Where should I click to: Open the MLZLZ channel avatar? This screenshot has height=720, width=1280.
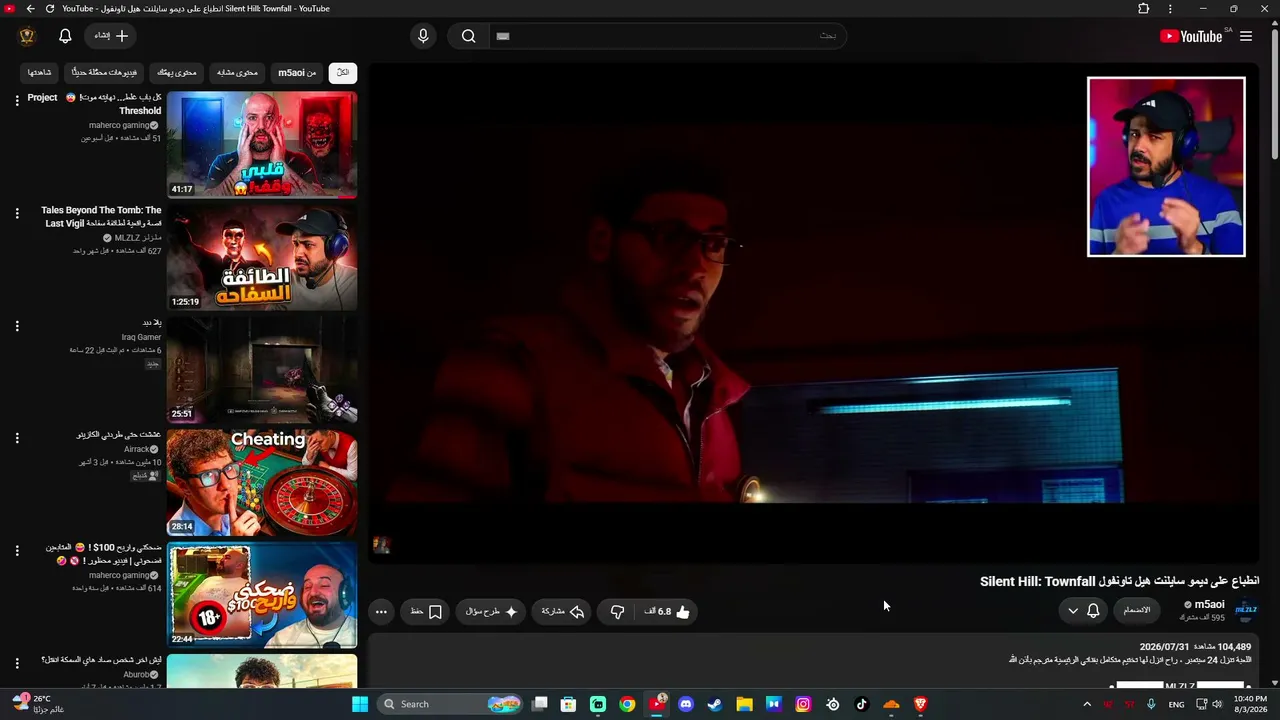(x=1246, y=609)
